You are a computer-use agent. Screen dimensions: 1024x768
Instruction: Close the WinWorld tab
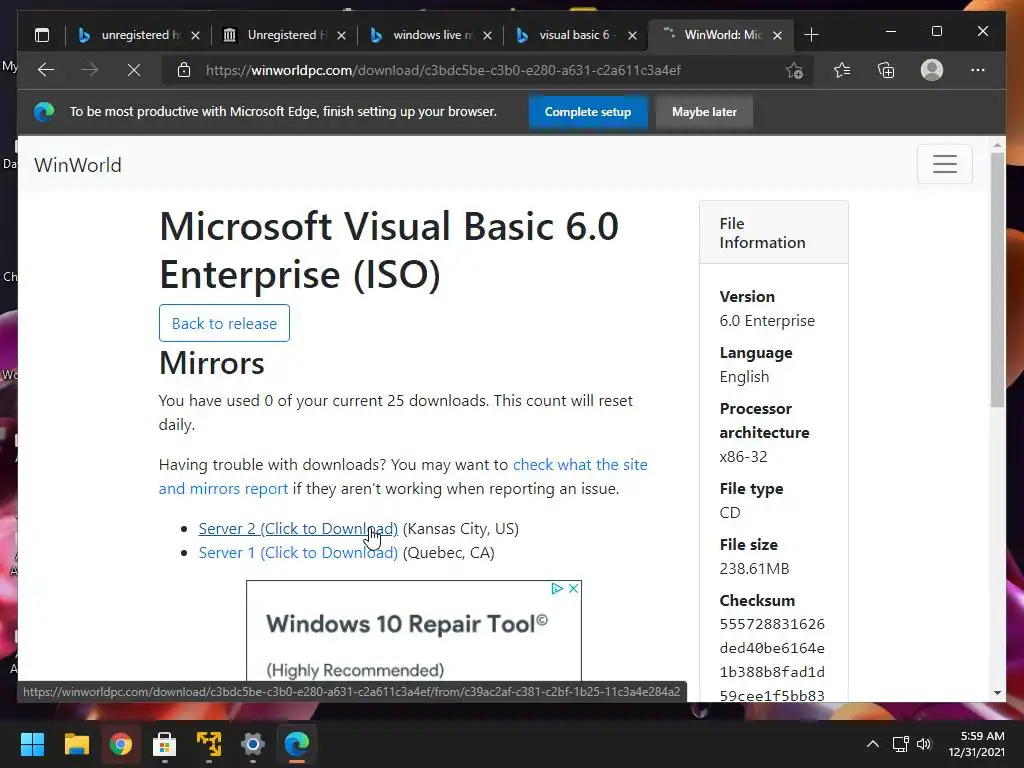(777, 35)
